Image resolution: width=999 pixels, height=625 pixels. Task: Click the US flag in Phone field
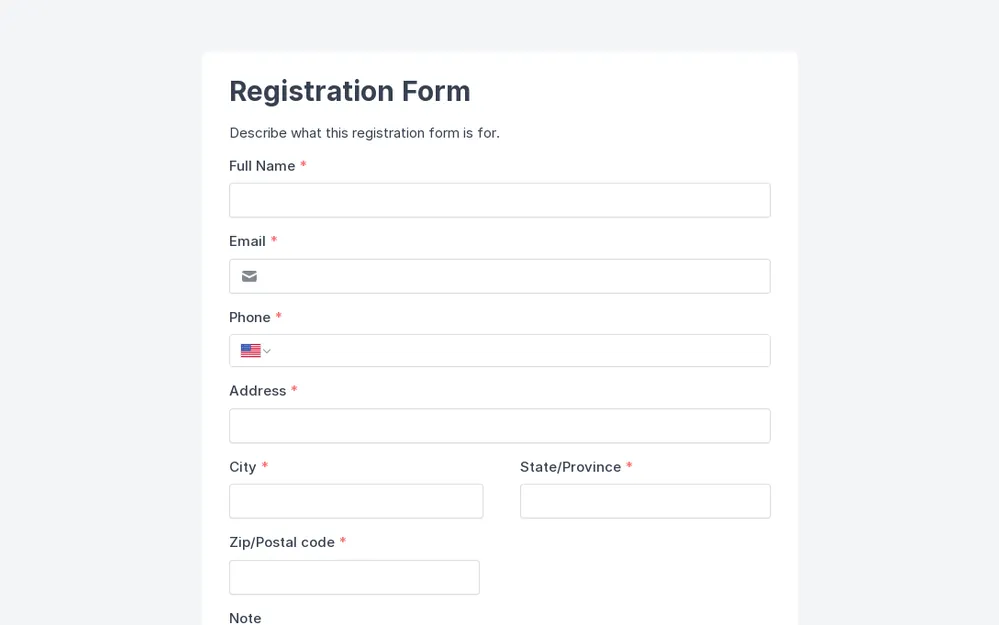[249, 350]
